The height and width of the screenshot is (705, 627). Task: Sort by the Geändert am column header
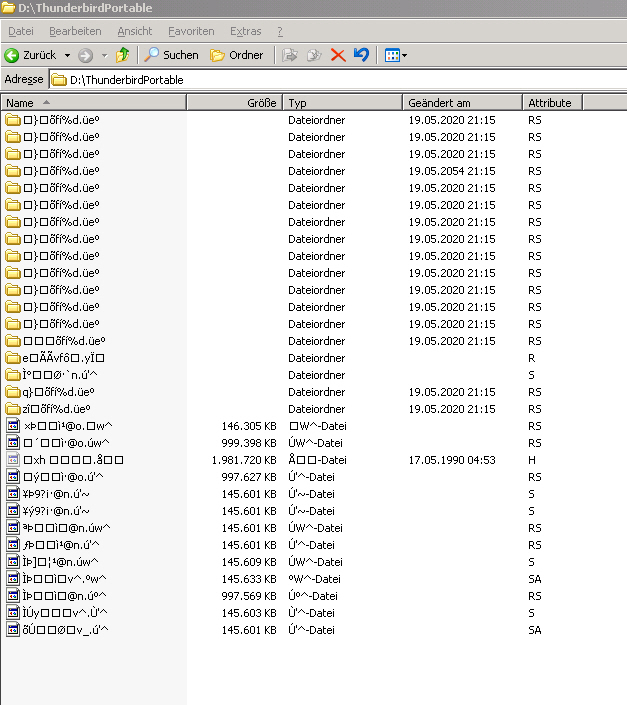click(462, 103)
